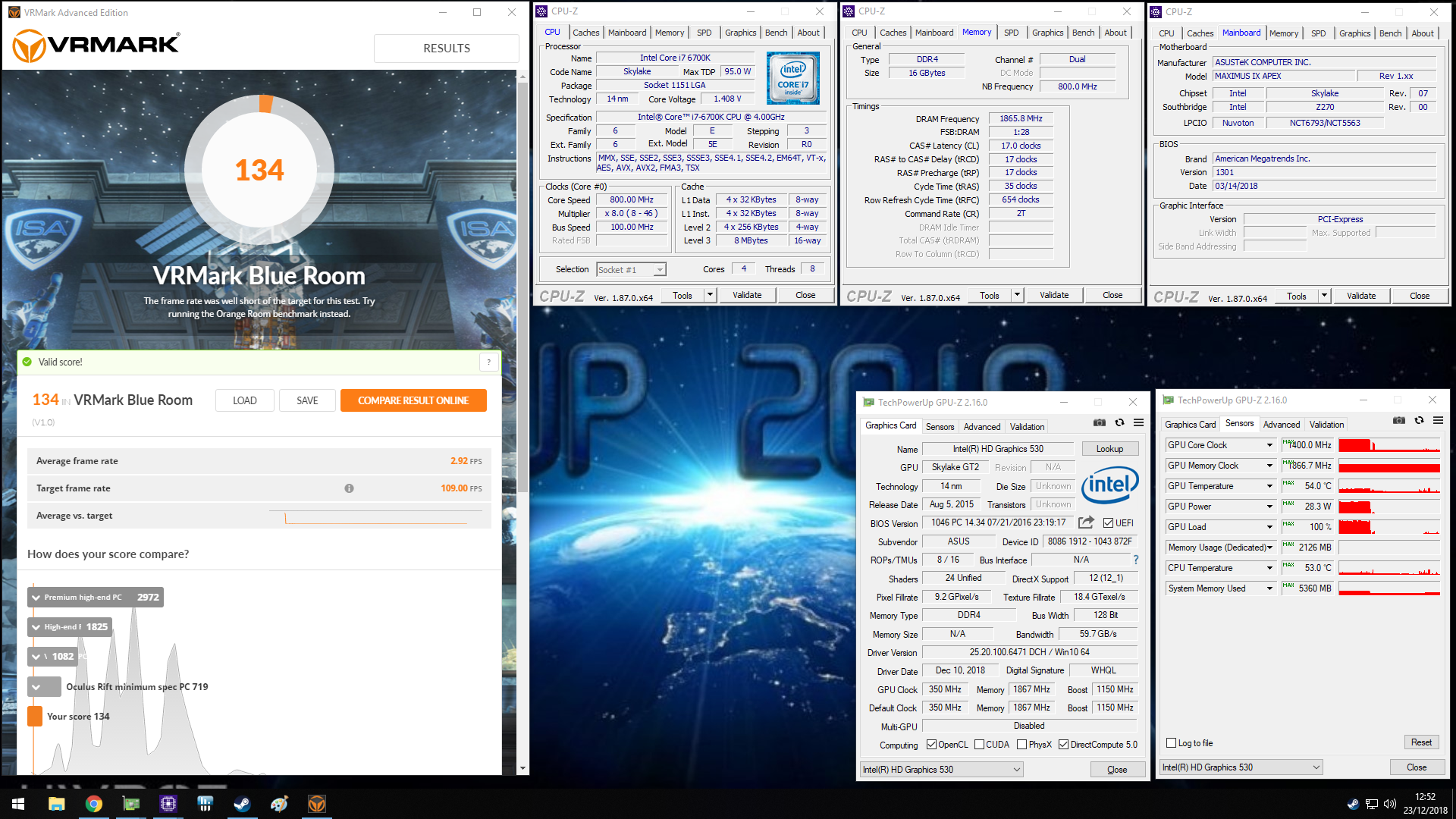The image size is (1456, 819).
Task: Toggle the CUDA checkbox in GPU-Z
Action: tap(979, 744)
